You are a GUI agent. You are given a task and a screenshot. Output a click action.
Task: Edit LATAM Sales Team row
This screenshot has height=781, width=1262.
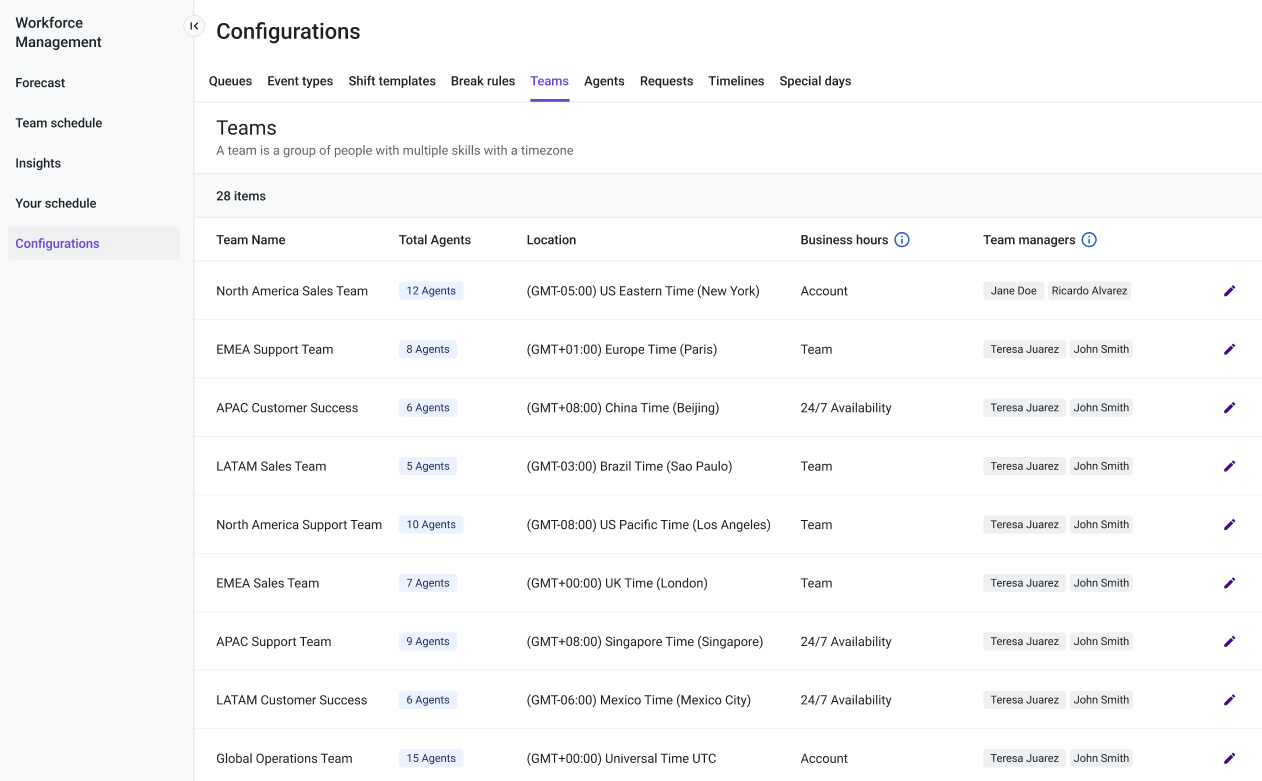(x=1229, y=466)
